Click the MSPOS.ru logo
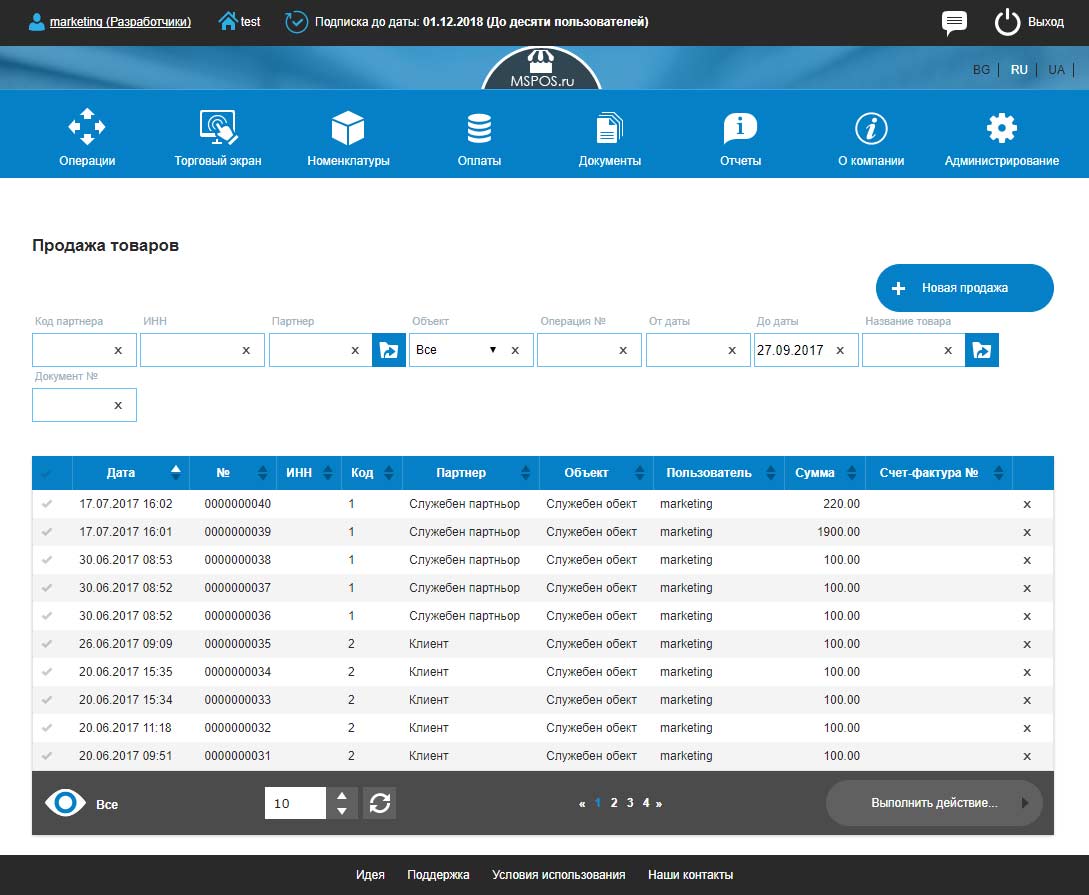Screen dimensions: 1089x895 coord(542,69)
